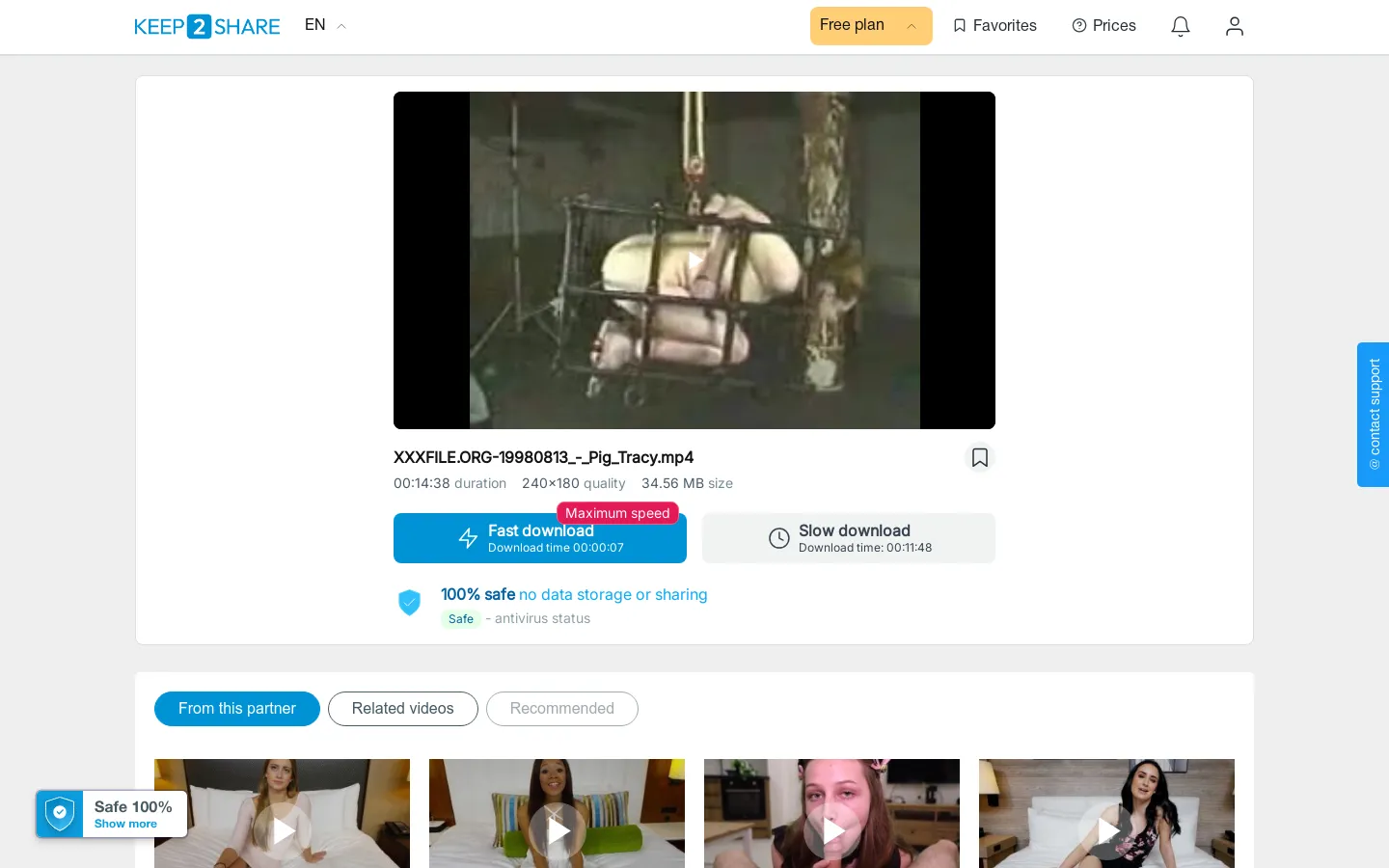
Task: Play the thumbnail with green pillow
Action: (558, 829)
